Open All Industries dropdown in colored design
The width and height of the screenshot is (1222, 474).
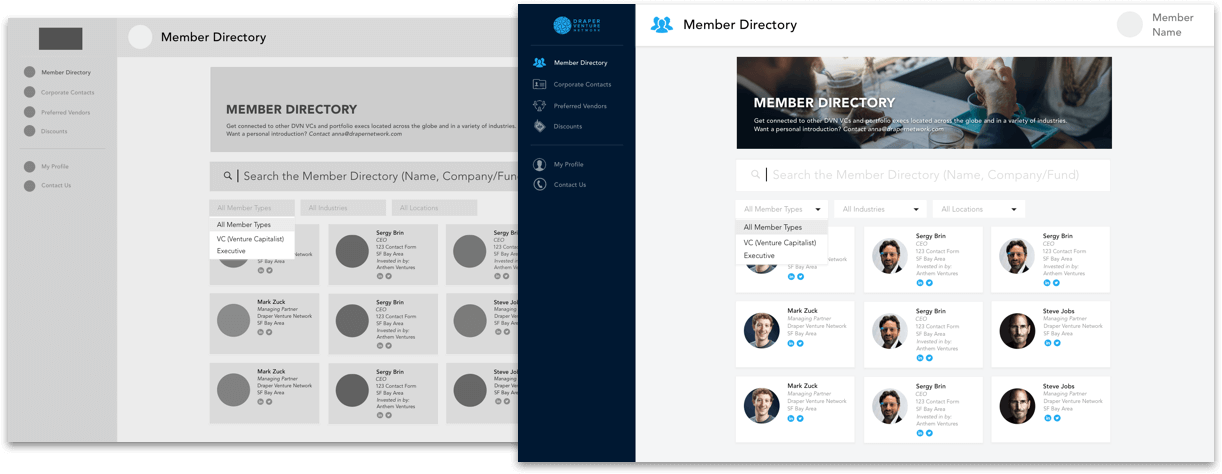click(x=878, y=210)
